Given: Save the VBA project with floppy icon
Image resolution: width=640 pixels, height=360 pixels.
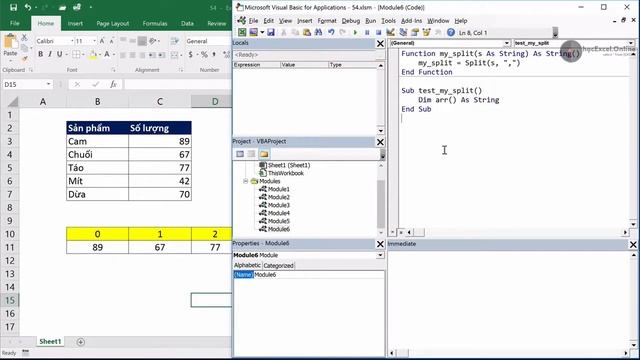Looking at the screenshot, I should tap(271, 32).
